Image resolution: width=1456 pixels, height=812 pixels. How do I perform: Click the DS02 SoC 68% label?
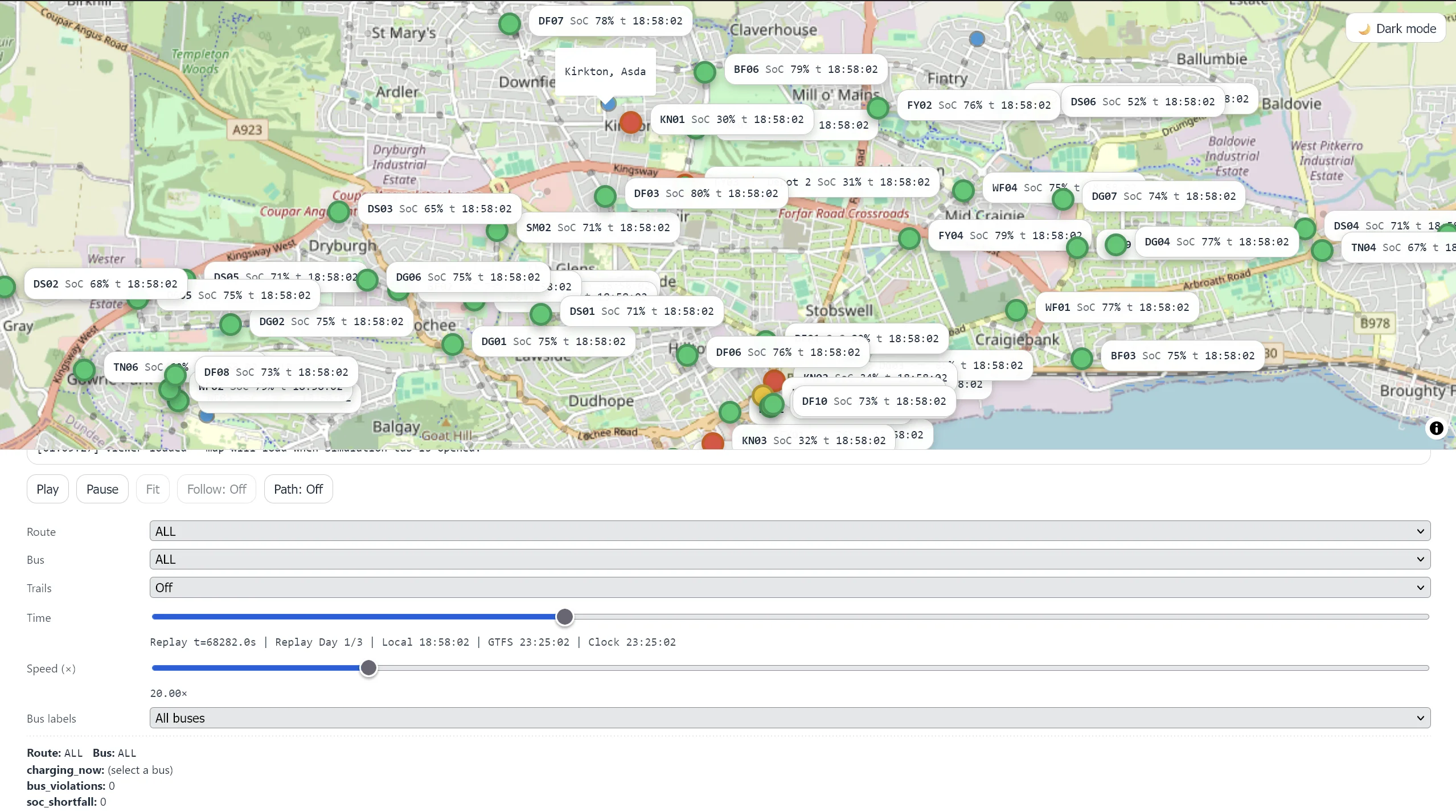(x=105, y=284)
